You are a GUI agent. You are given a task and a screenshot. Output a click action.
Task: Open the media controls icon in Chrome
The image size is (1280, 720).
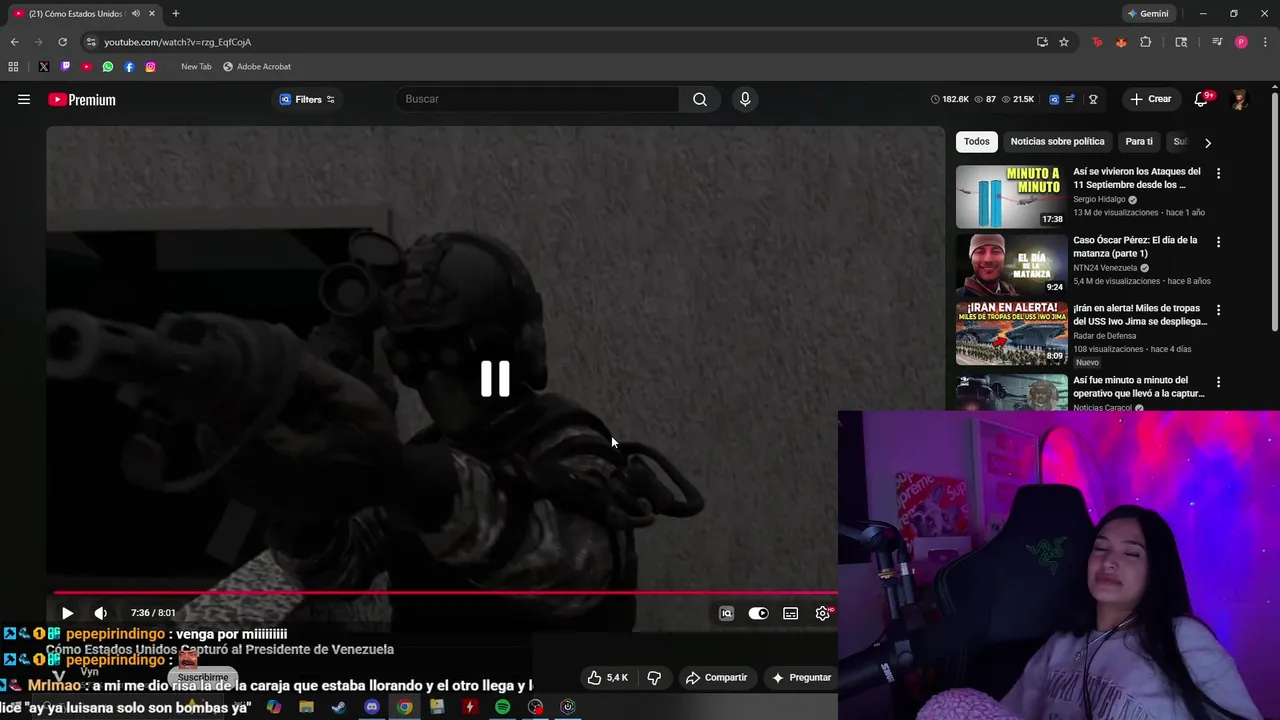click(x=1217, y=42)
